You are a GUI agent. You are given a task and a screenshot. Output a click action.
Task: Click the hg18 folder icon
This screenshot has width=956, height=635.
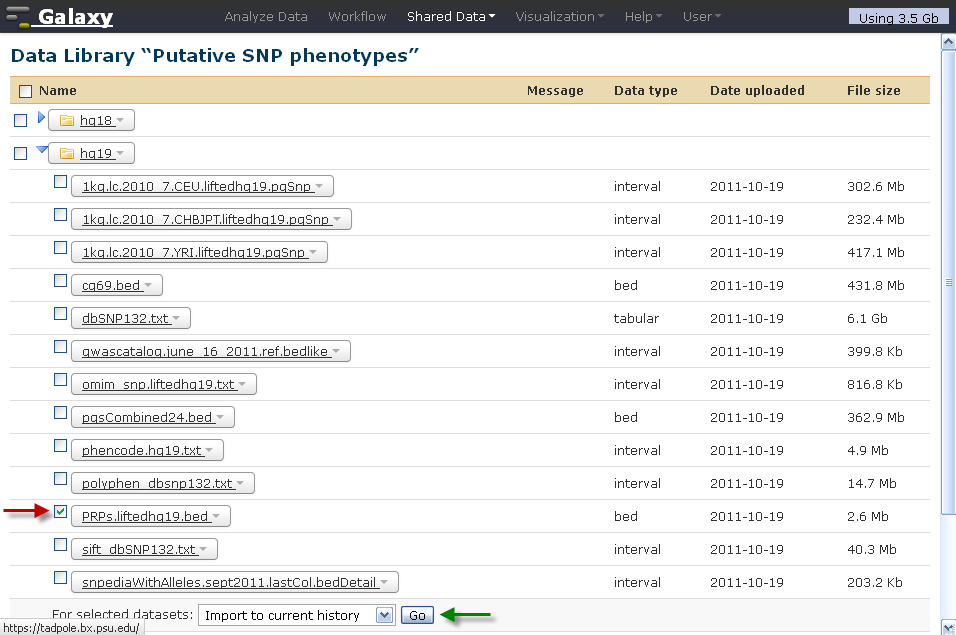(66, 121)
